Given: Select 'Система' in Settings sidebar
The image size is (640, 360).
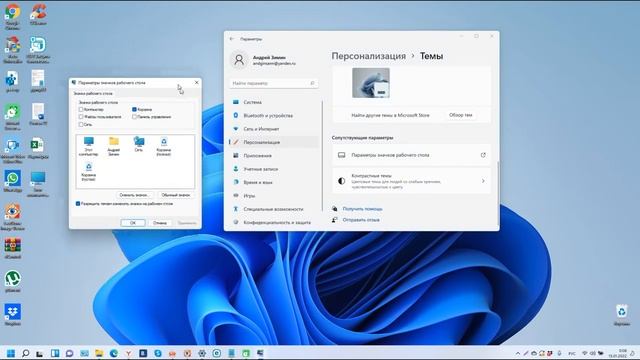Looking at the screenshot, I should click(274, 102).
